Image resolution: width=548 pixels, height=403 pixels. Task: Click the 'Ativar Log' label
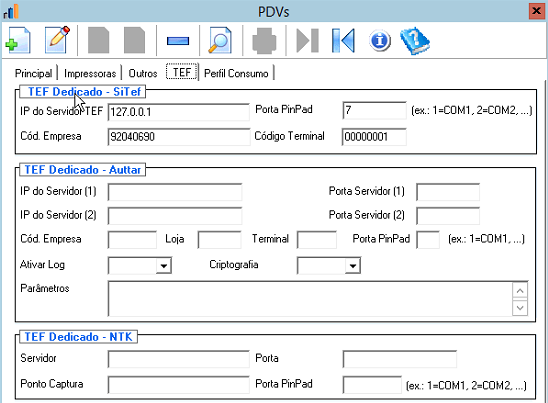click(x=42, y=265)
